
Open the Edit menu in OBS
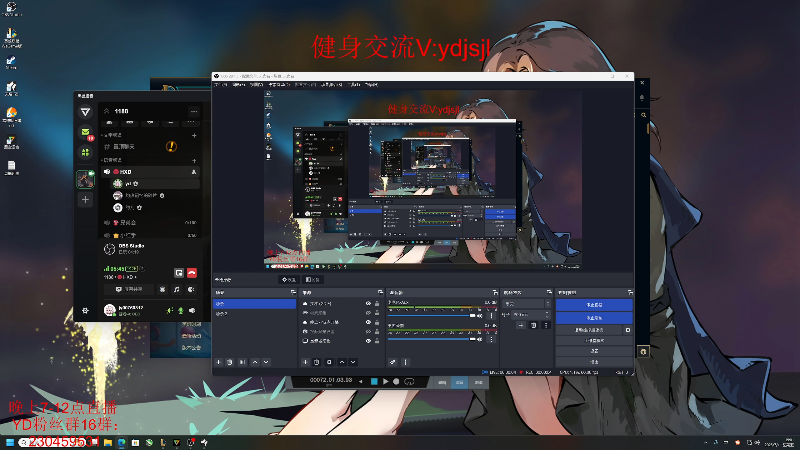pos(239,85)
